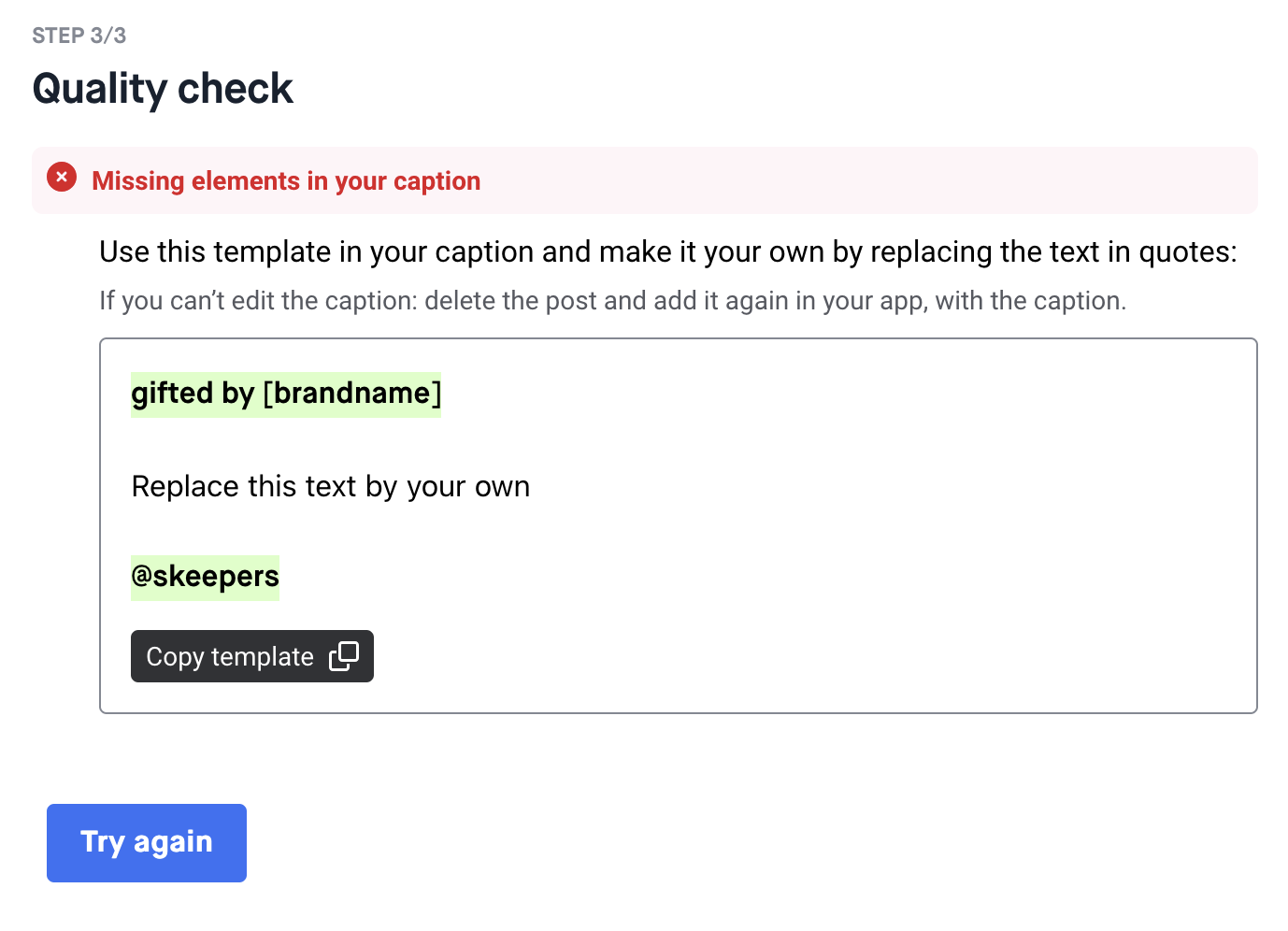Viewport: 1288px width, 931px height.
Task: Click the red error X icon
Action: pos(62,177)
